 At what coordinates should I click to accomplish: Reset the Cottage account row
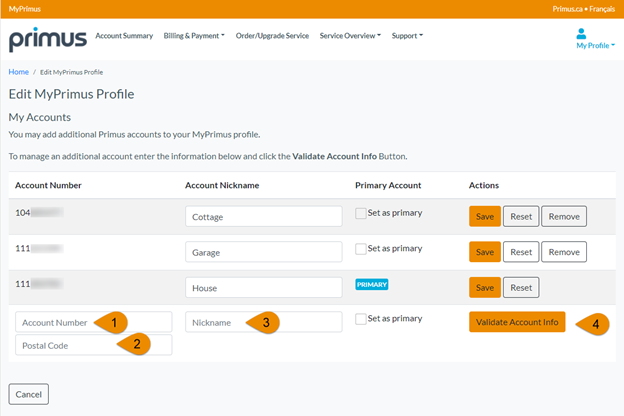click(x=521, y=216)
